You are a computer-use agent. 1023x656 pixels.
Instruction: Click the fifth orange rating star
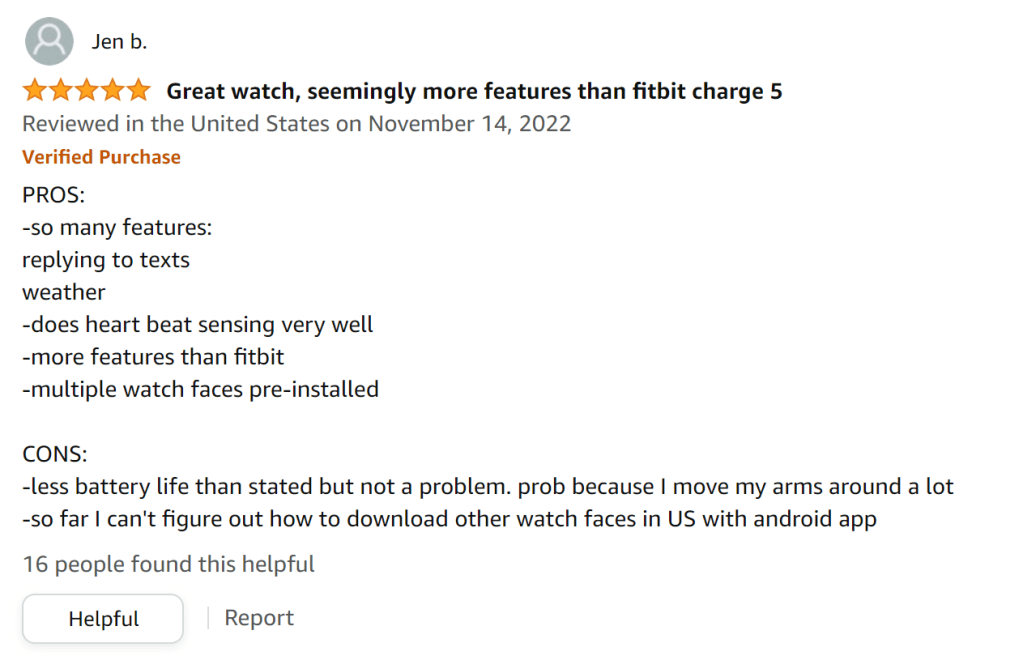click(x=138, y=92)
